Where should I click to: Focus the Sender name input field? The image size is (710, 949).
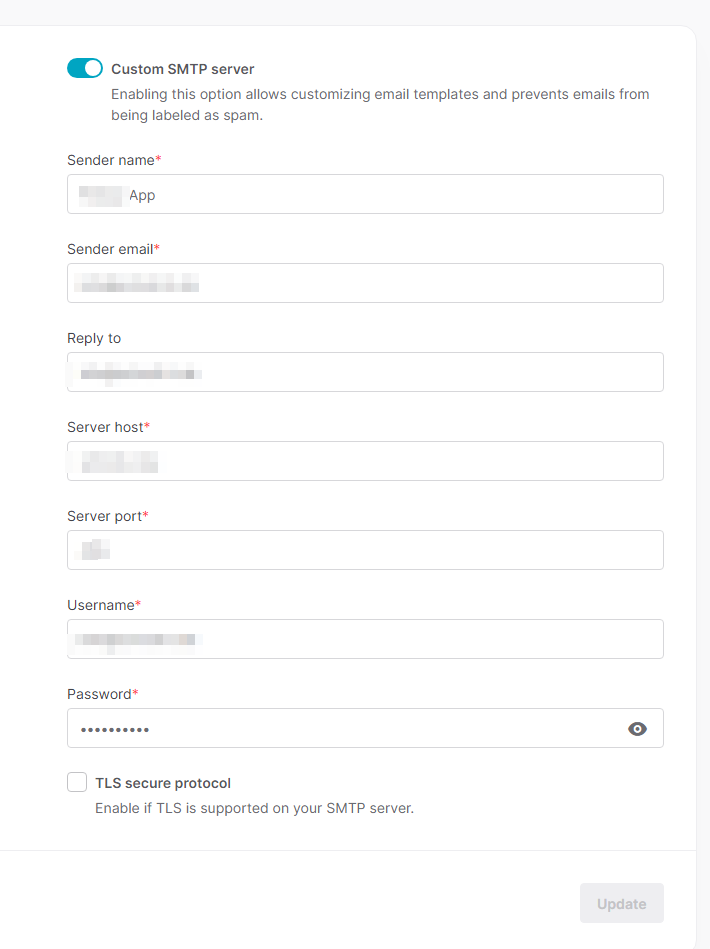365,194
